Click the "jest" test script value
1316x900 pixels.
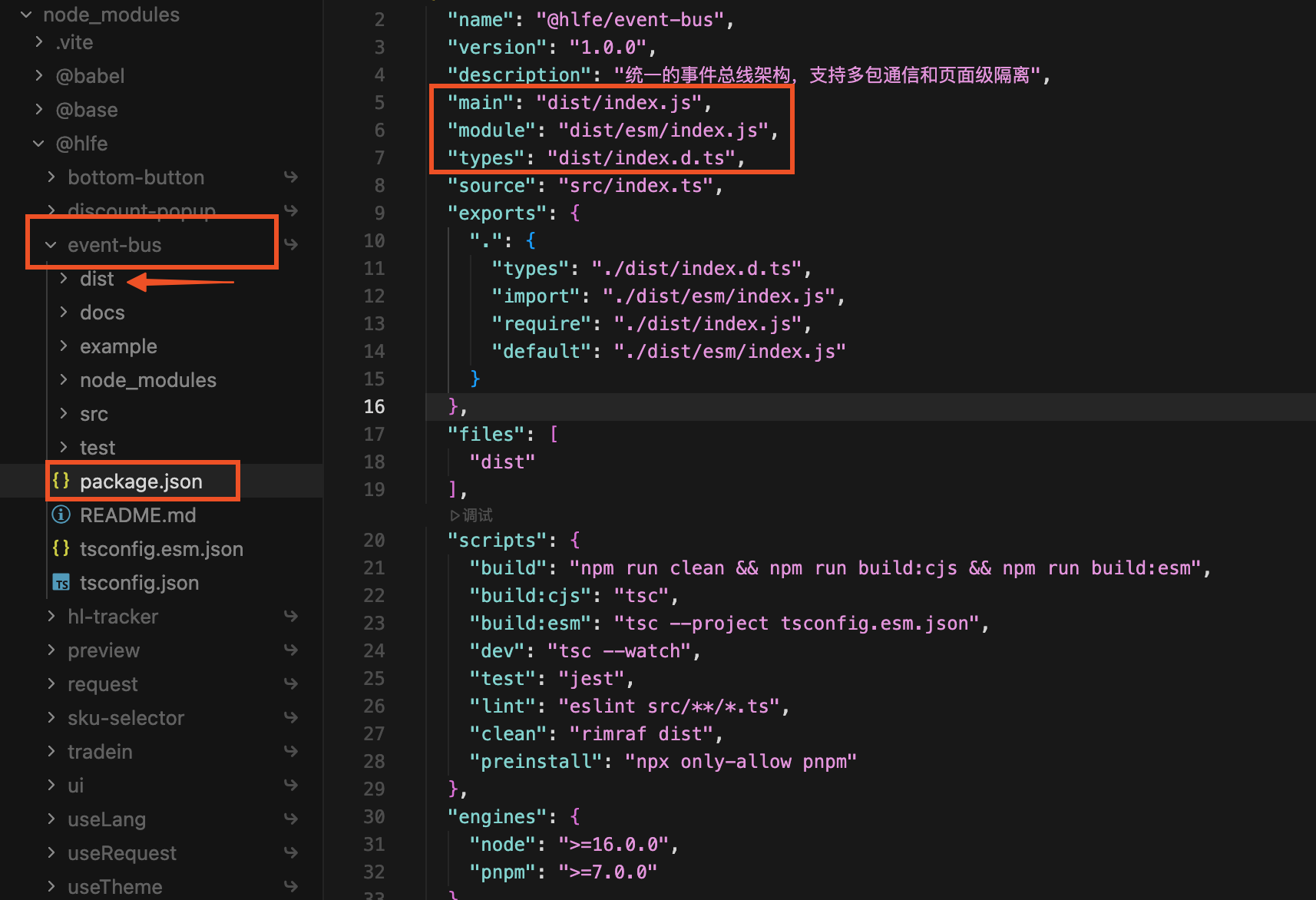pos(591,678)
